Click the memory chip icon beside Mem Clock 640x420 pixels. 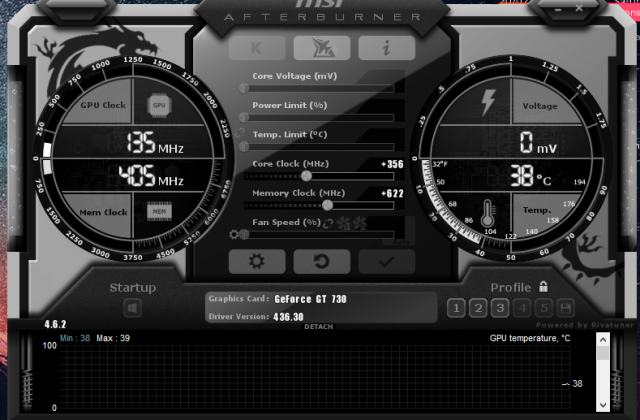pos(159,212)
